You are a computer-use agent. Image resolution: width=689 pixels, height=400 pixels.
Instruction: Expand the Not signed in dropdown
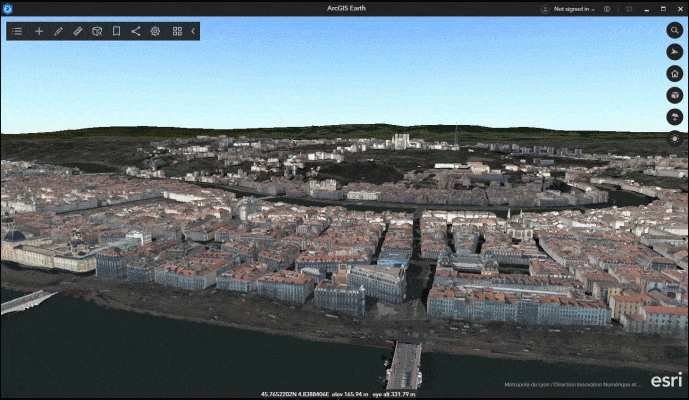[x=574, y=9]
